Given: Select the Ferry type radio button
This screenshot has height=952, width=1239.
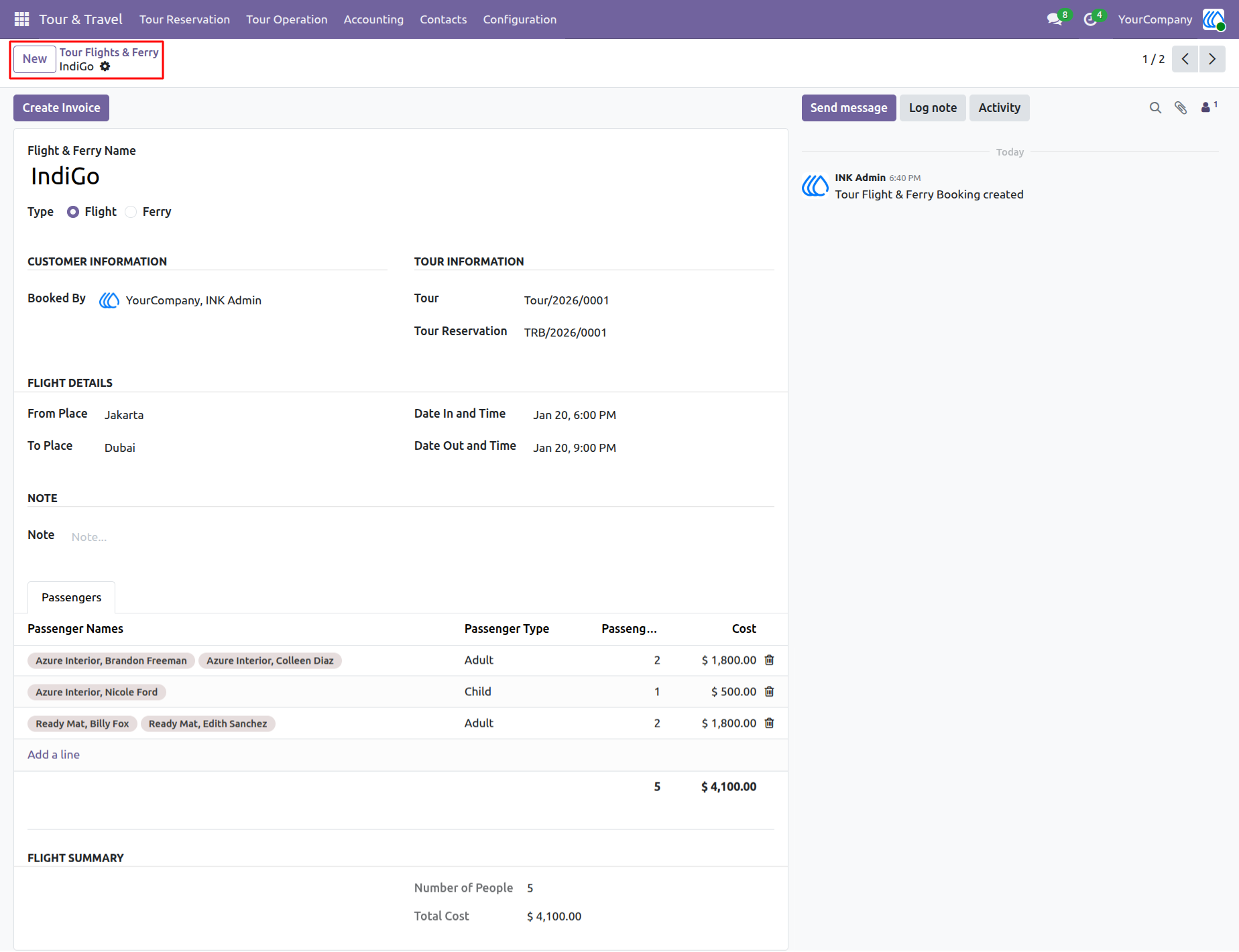Looking at the screenshot, I should tap(131, 212).
